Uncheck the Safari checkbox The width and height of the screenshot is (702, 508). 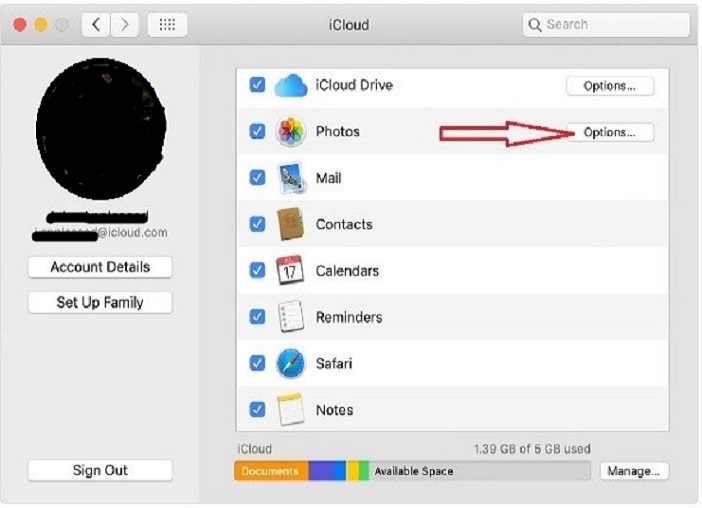(x=257, y=363)
